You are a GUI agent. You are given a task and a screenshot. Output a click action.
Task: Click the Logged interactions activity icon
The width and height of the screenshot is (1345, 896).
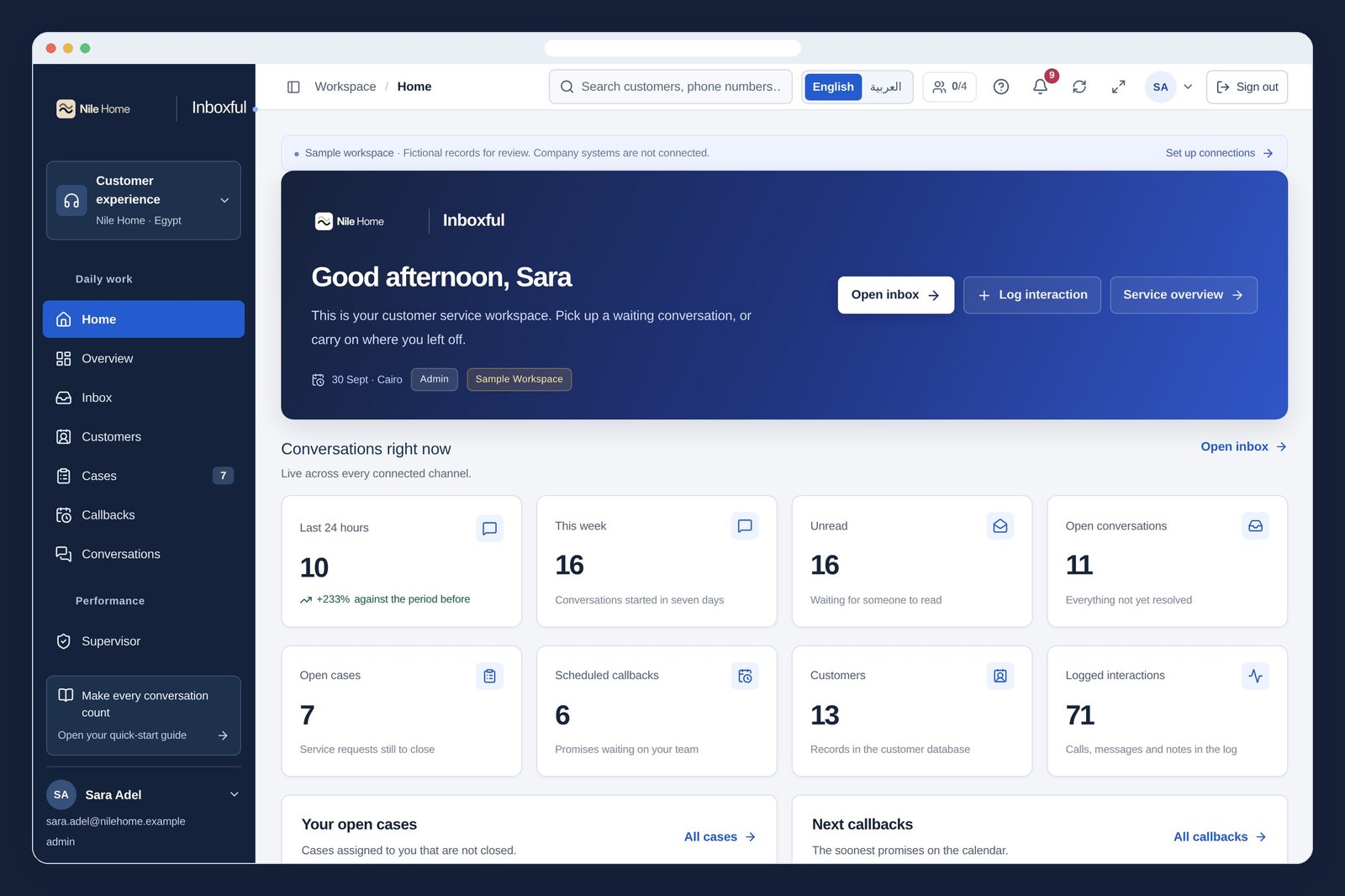point(1255,676)
